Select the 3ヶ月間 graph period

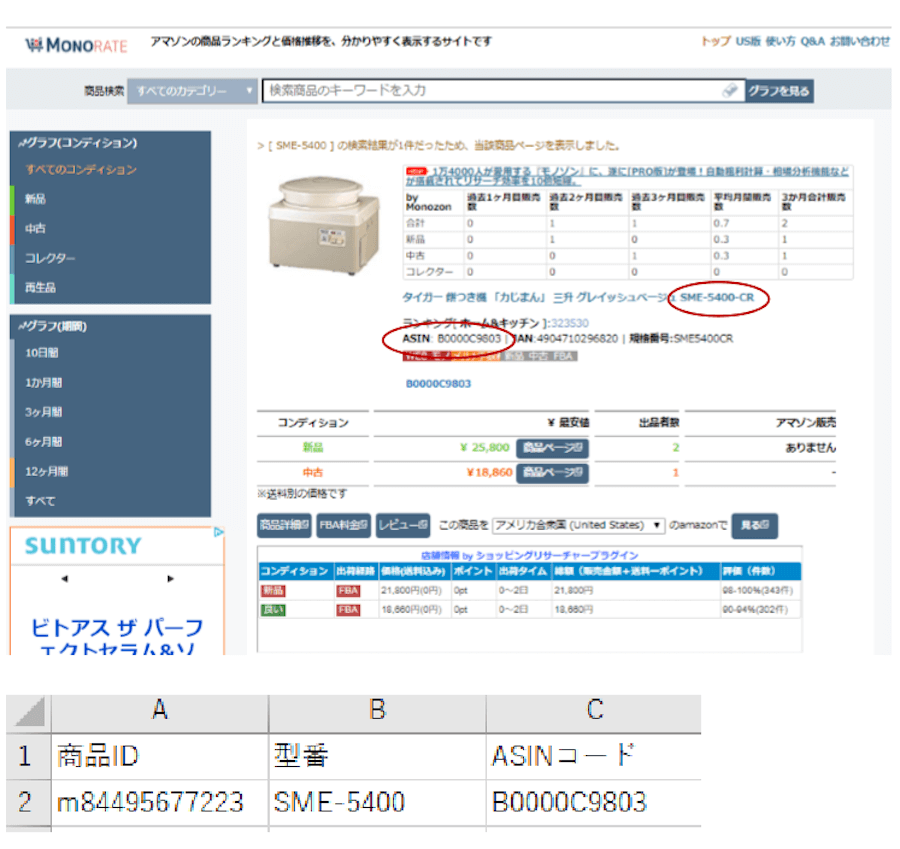pos(44,412)
